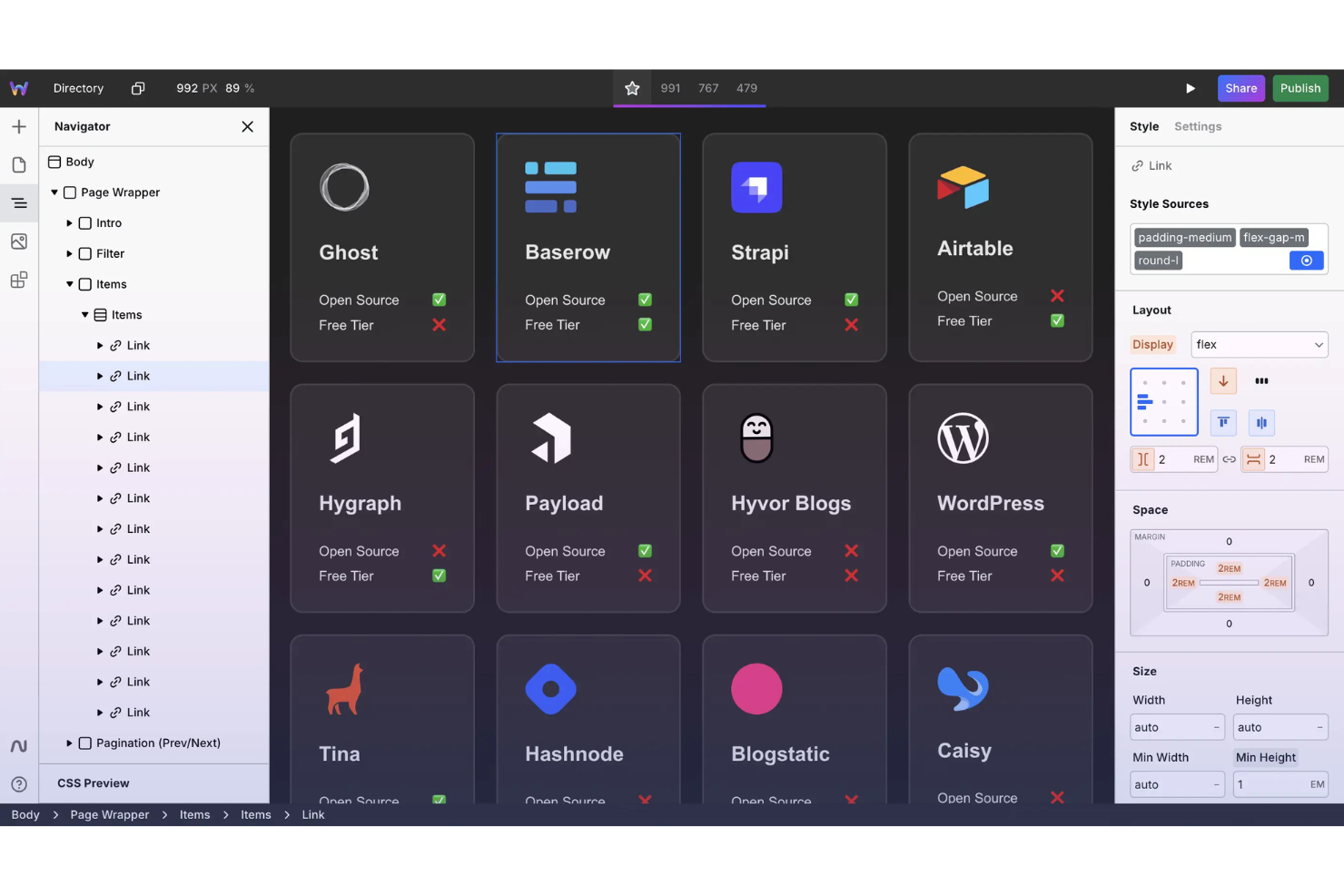This screenshot has height=896, width=1344.
Task: Click the padding top 2REM value
Action: (x=1230, y=568)
